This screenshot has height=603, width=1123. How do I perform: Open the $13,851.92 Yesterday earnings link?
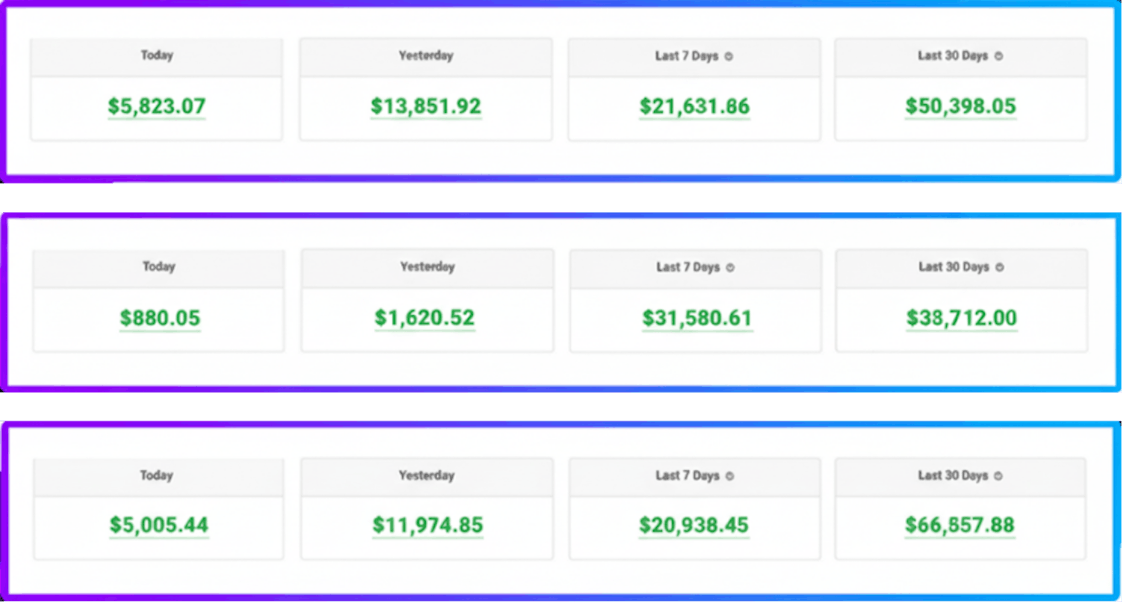point(426,105)
